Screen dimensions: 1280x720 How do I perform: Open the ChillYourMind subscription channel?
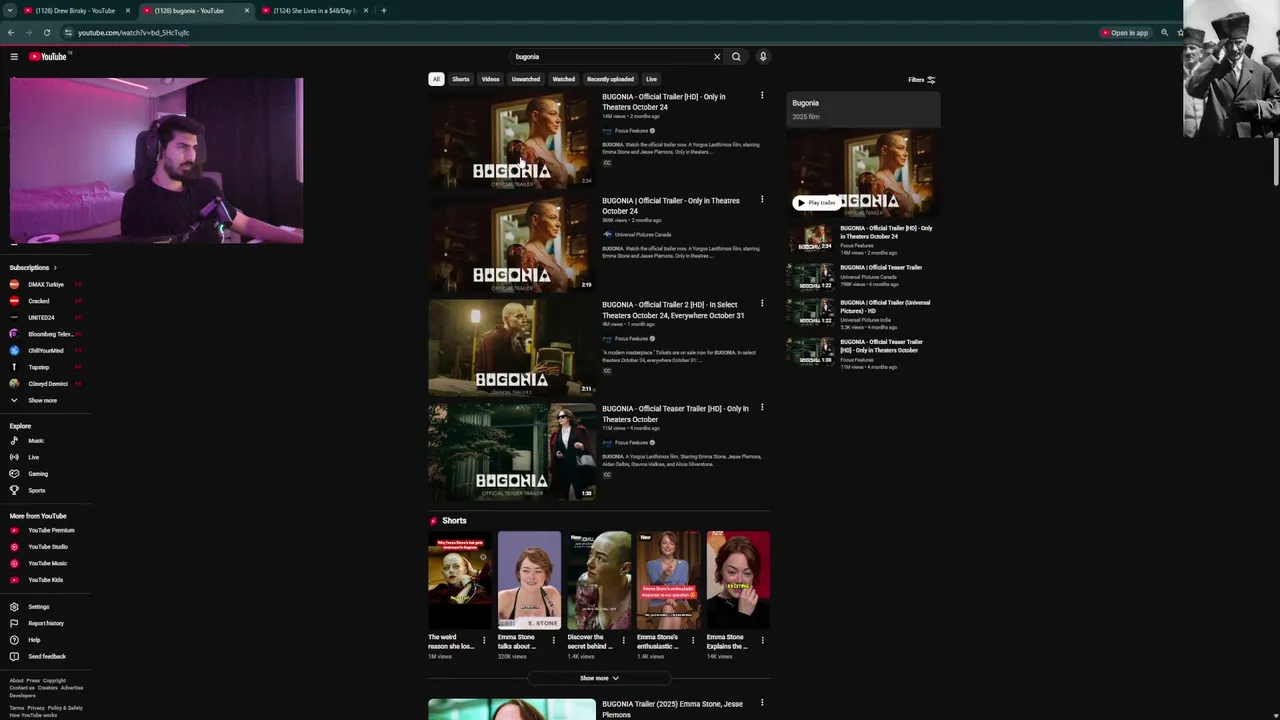45,351
